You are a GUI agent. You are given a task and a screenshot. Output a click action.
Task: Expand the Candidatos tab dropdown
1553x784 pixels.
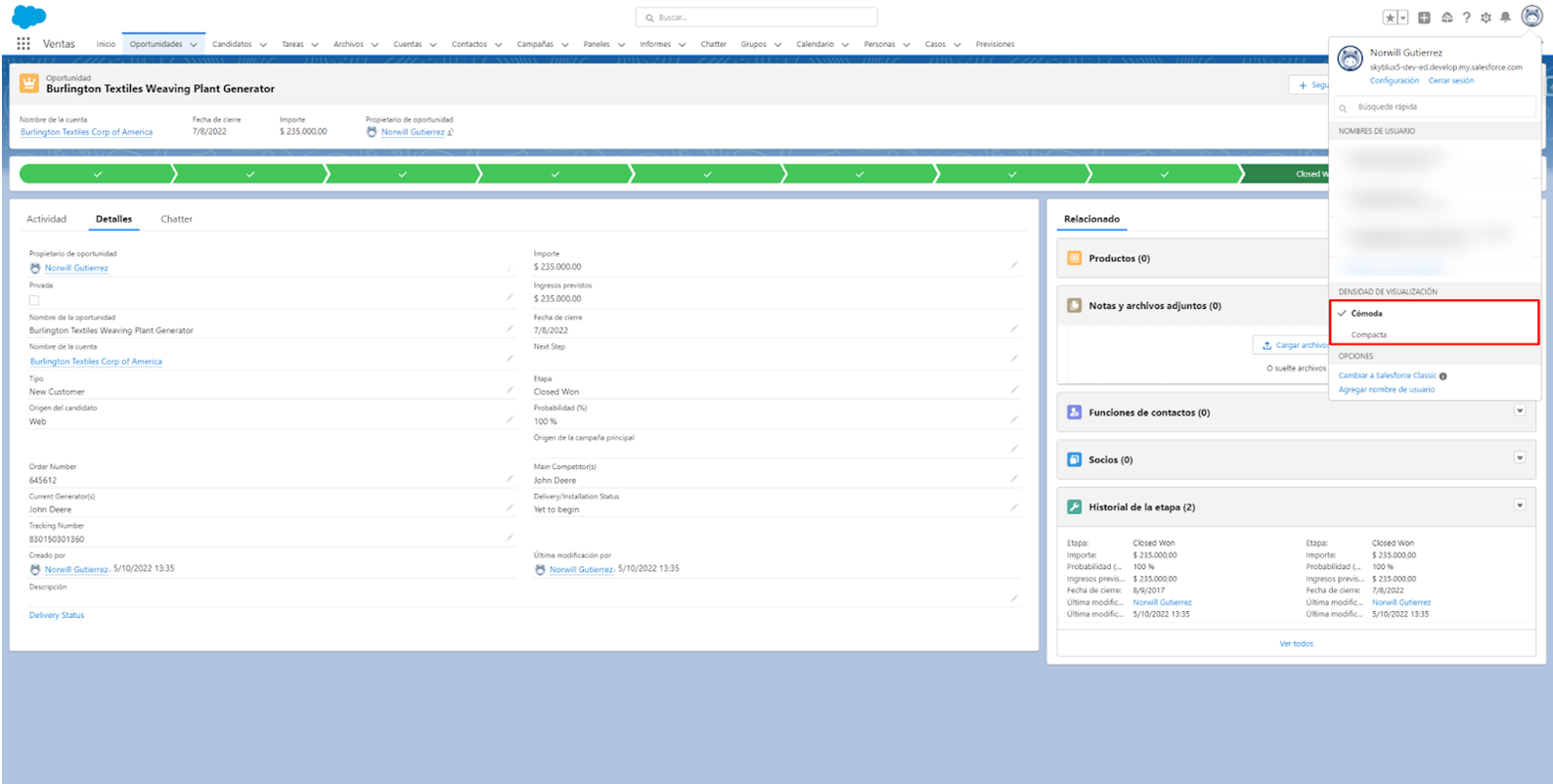tap(263, 45)
